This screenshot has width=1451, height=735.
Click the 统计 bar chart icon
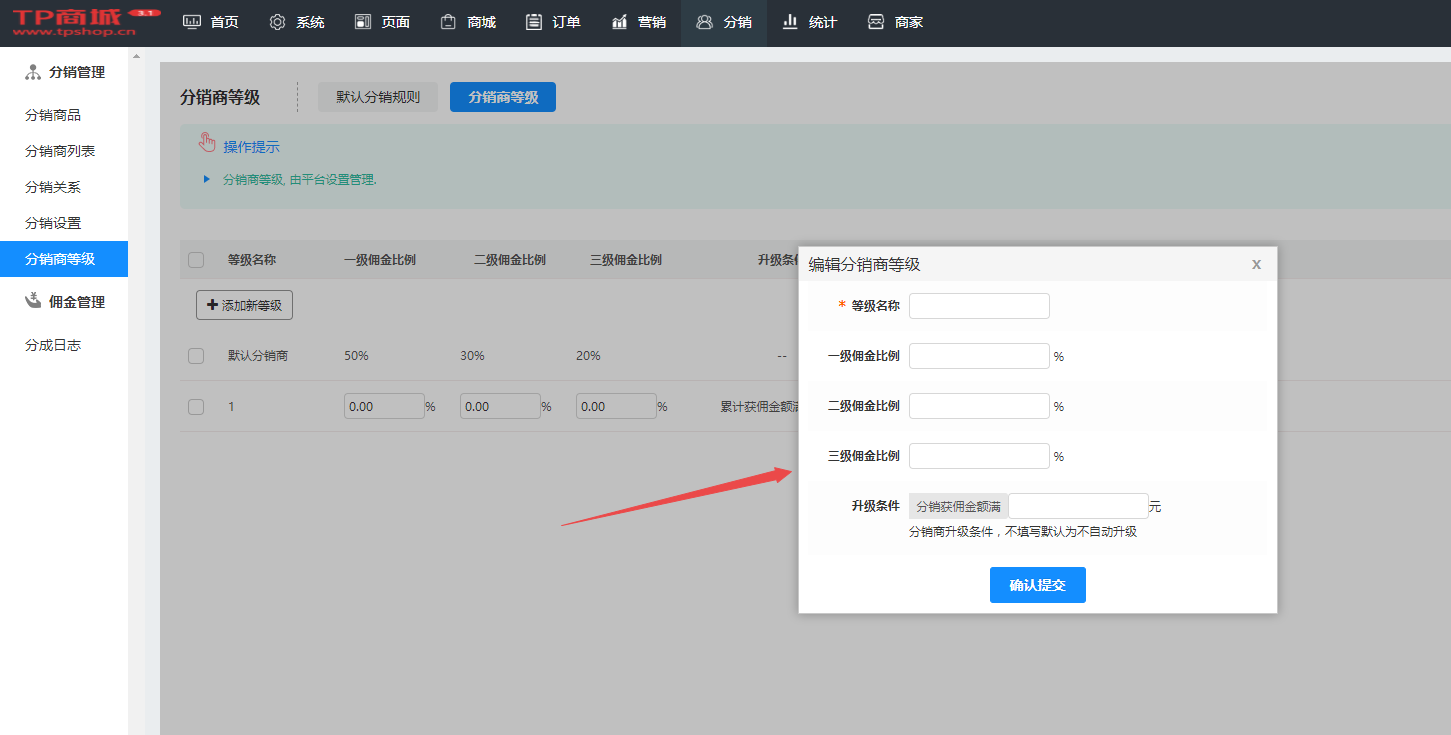[791, 22]
